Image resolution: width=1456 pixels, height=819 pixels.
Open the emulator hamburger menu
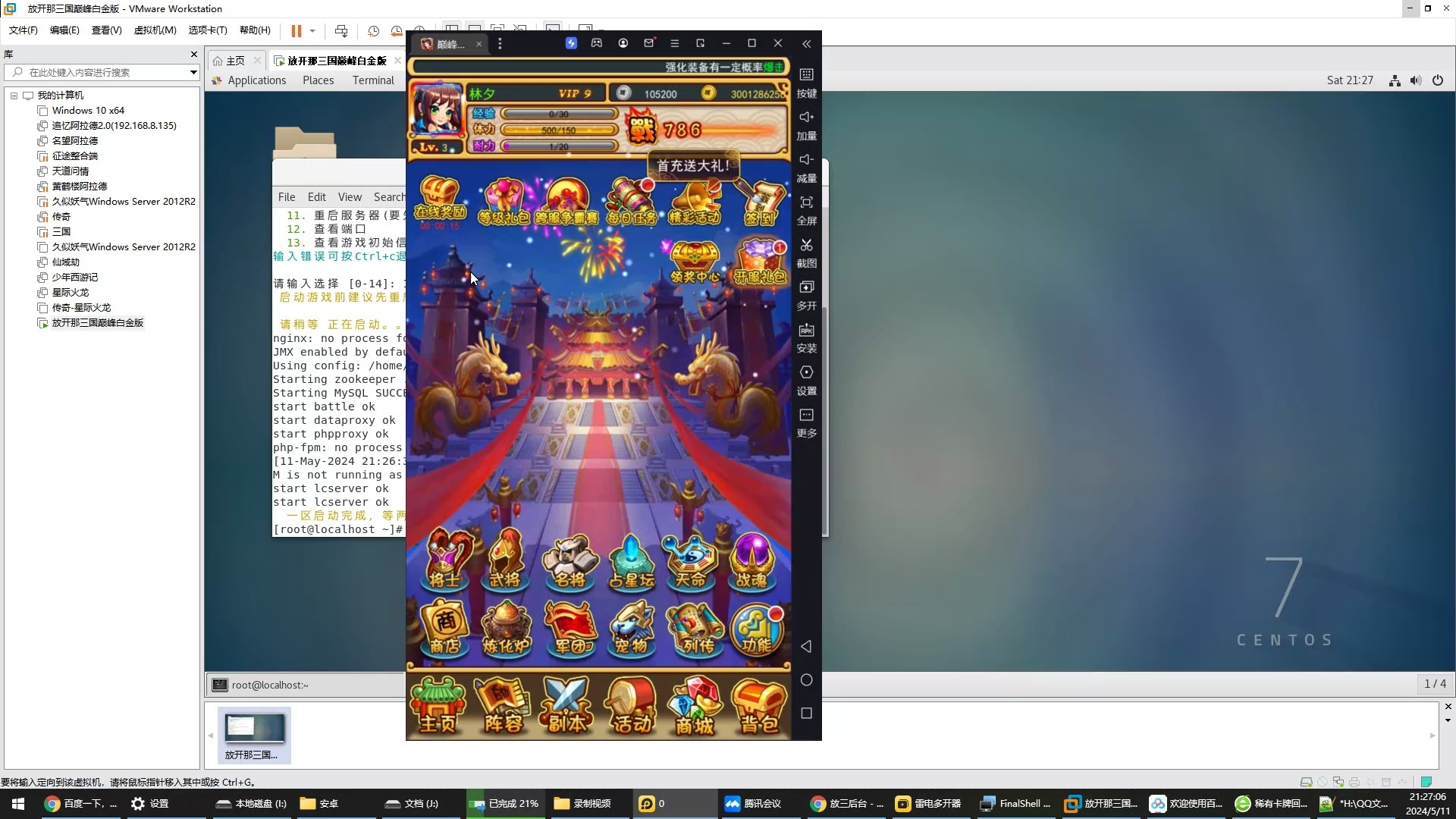coord(674,43)
